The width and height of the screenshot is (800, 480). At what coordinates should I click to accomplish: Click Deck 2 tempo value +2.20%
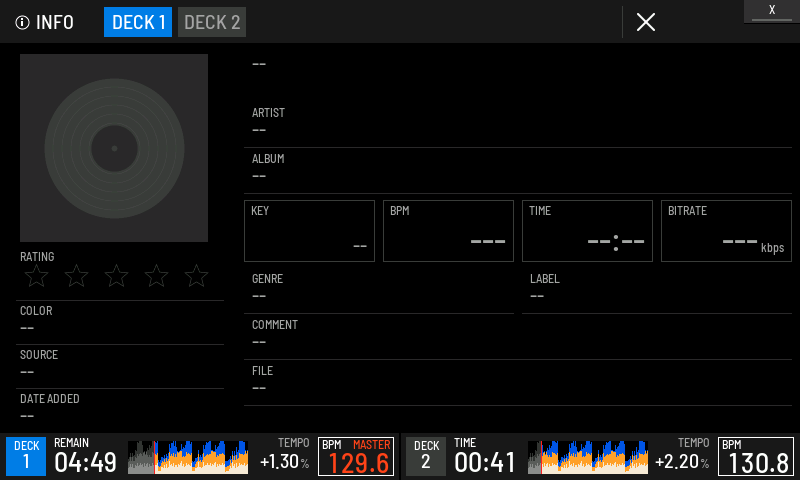[682, 462]
